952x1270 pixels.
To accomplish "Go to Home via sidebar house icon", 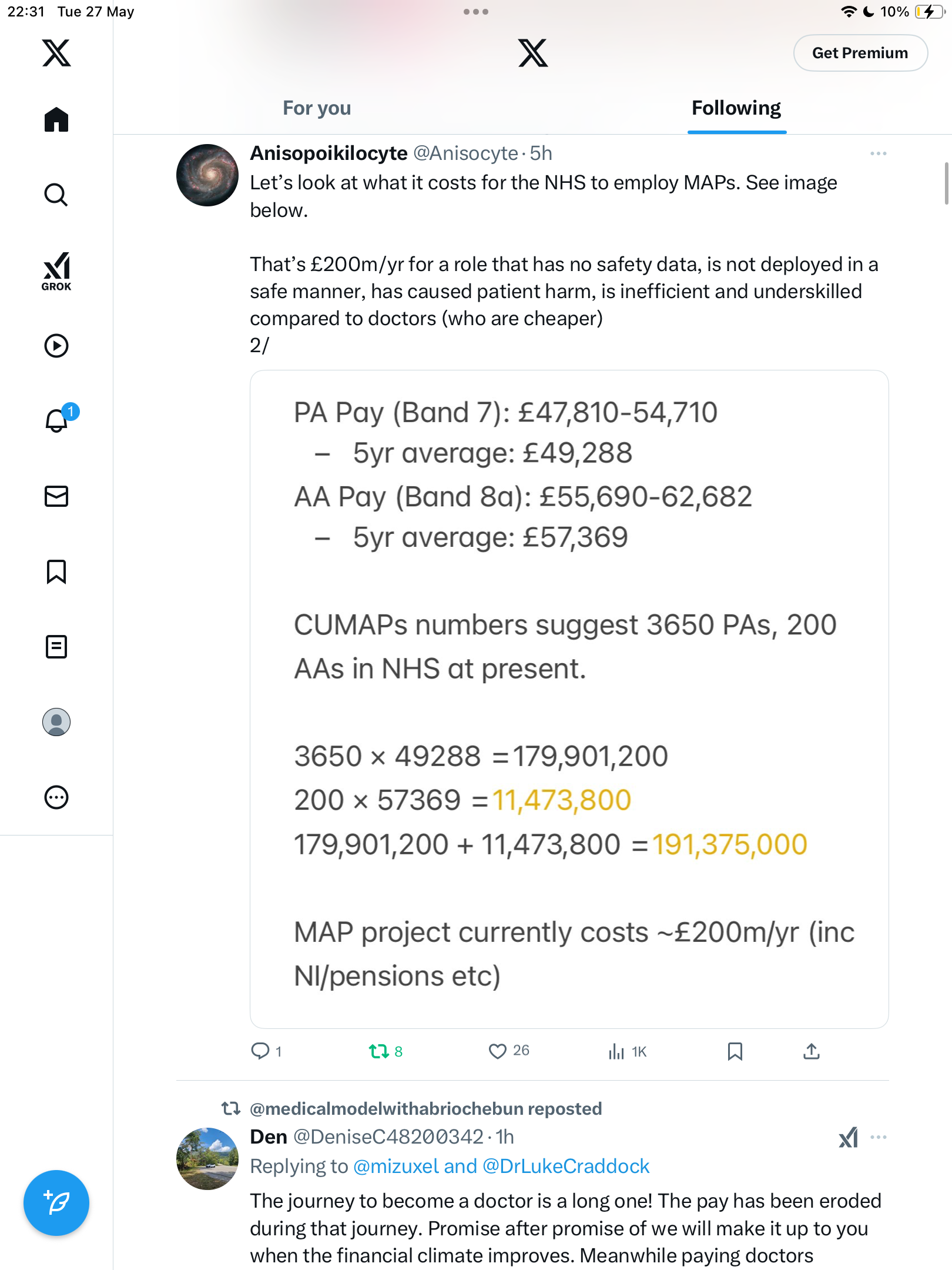I will click(56, 119).
